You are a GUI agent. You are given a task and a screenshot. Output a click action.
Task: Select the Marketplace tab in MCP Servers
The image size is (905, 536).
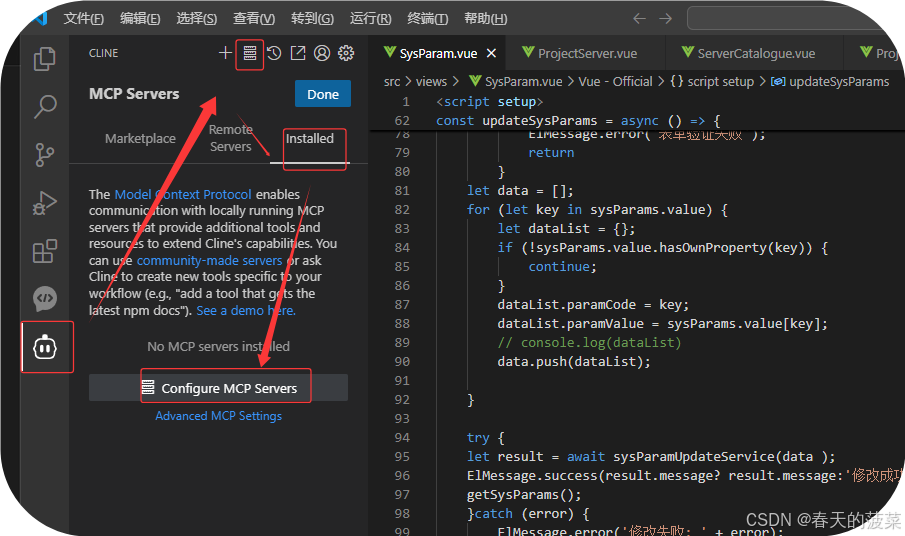point(140,138)
